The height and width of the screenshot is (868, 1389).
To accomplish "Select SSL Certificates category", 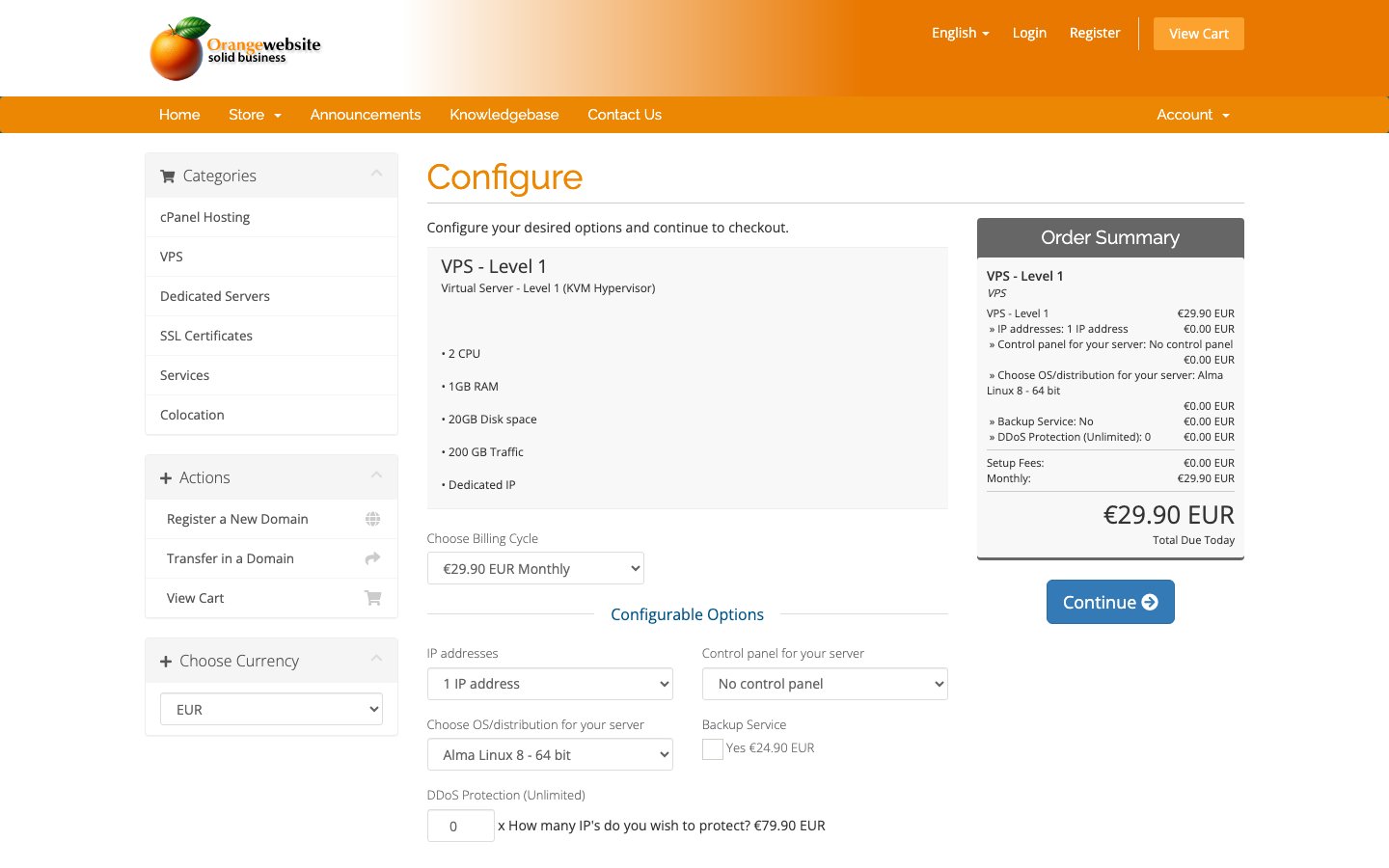I will (x=271, y=336).
